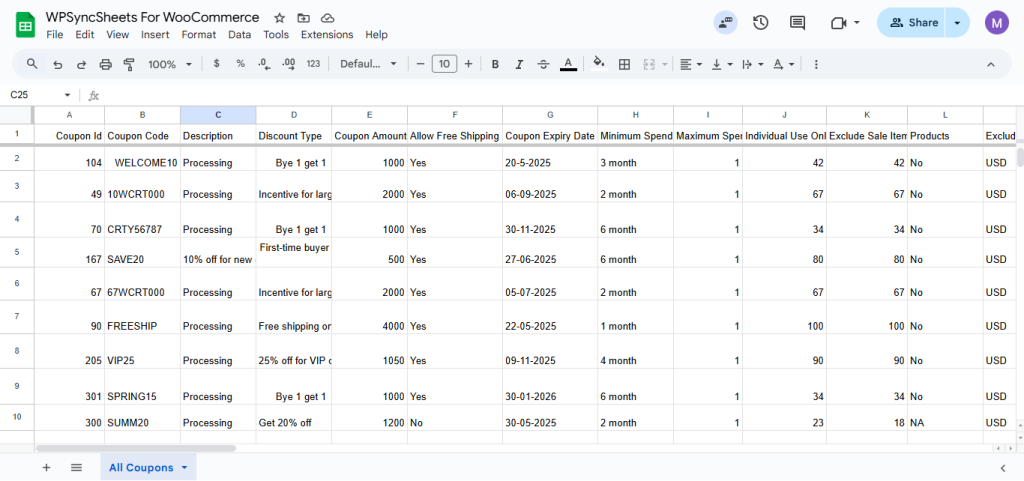Open horizontal align dropdown
Image resolution: width=1024 pixels, height=481 pixels.
click(690, 64)
